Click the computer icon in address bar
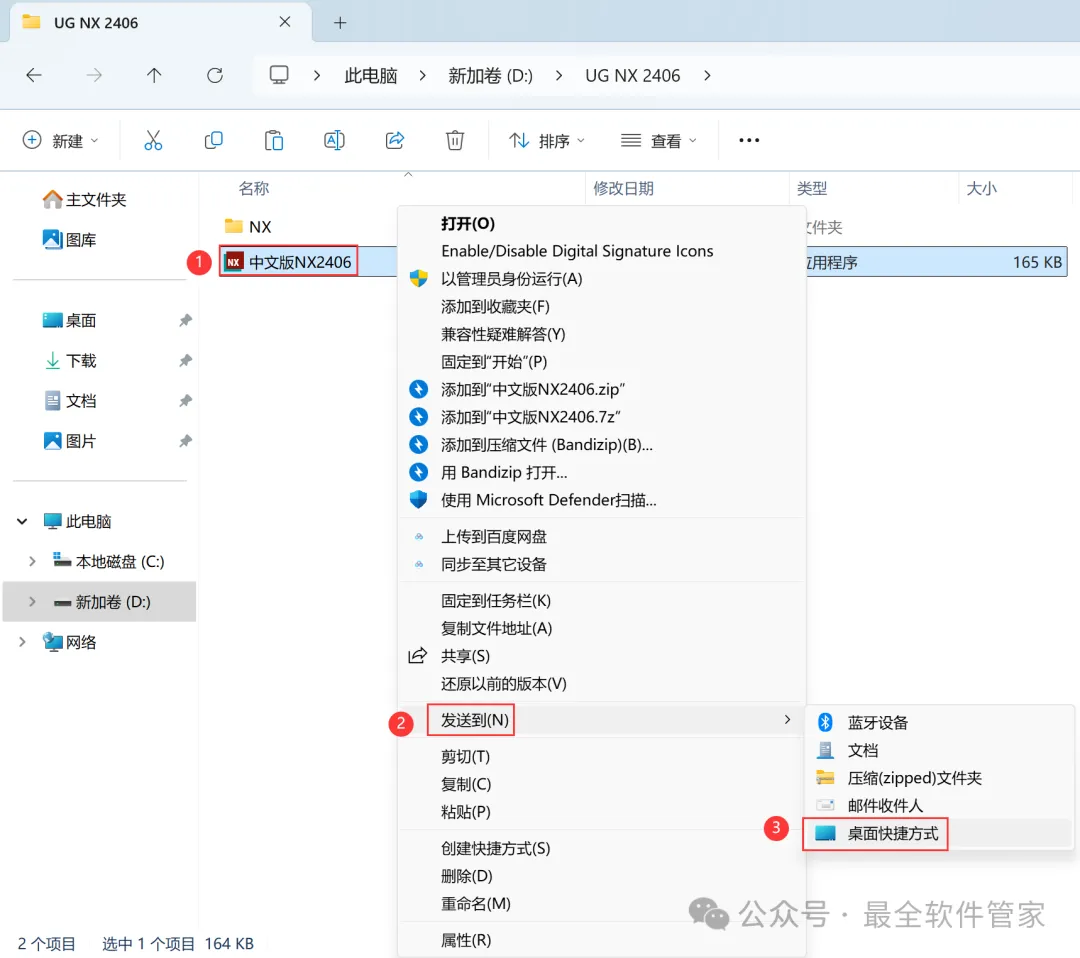This screenshot has height=958, width=1080. (279, 74)
